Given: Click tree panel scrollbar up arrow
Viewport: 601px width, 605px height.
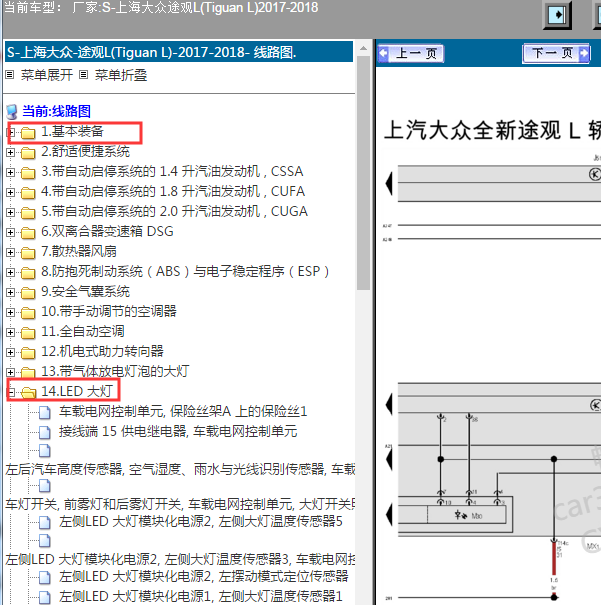Looking at the screenshot, I should [x=363, y=49].
